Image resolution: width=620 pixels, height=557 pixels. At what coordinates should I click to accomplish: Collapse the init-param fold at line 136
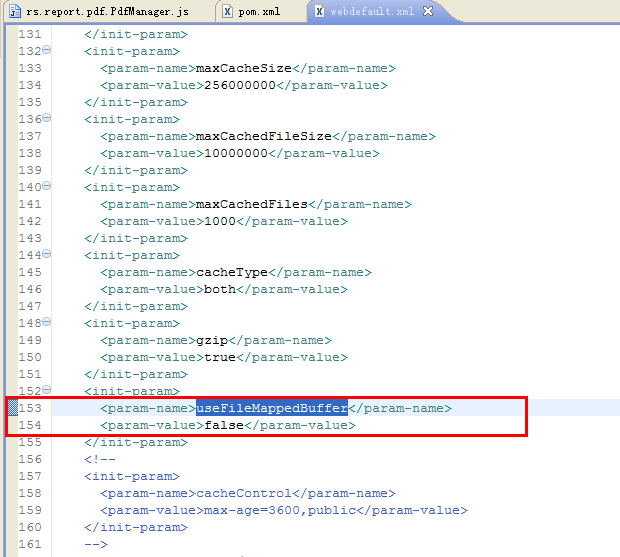pos(46,118)
